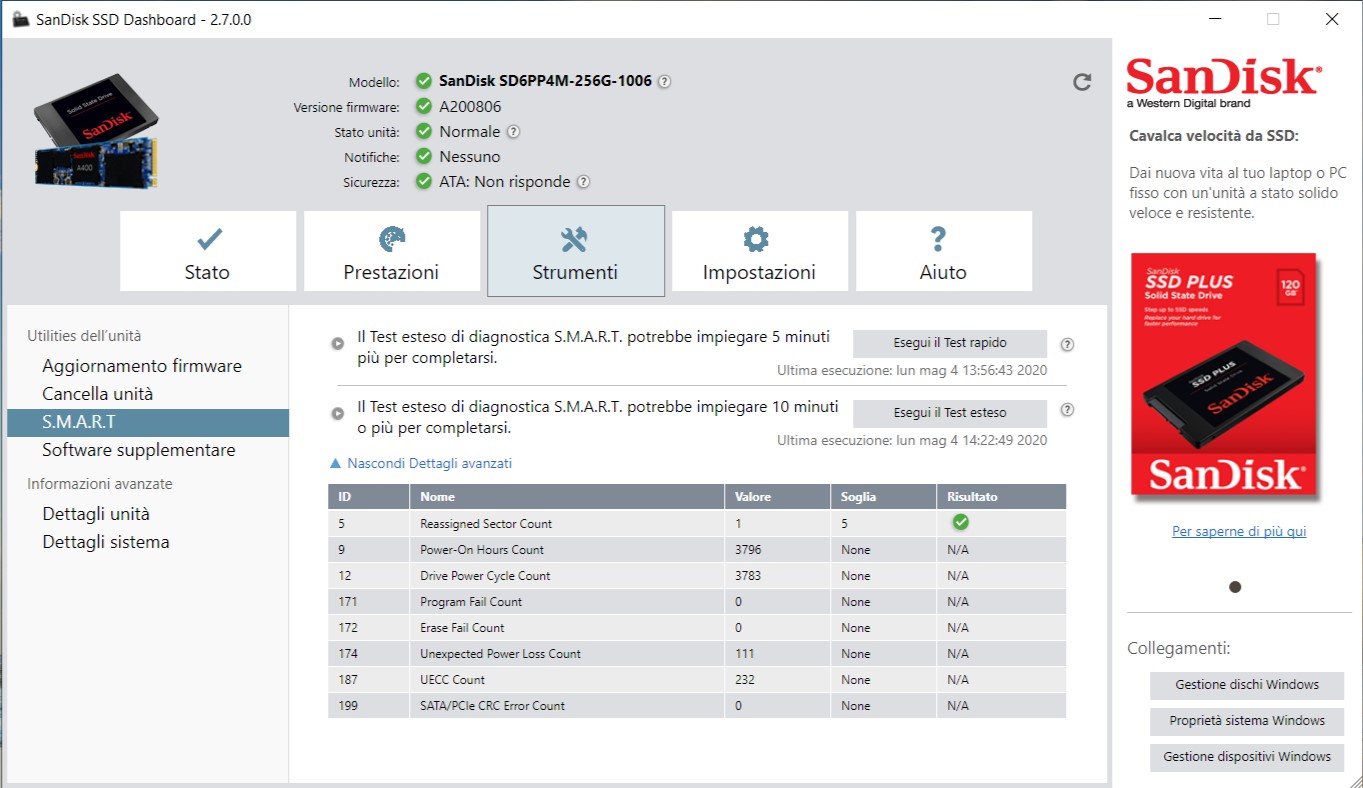Select SATA/PCIe CRC Error Count row

tap(697, 705)
